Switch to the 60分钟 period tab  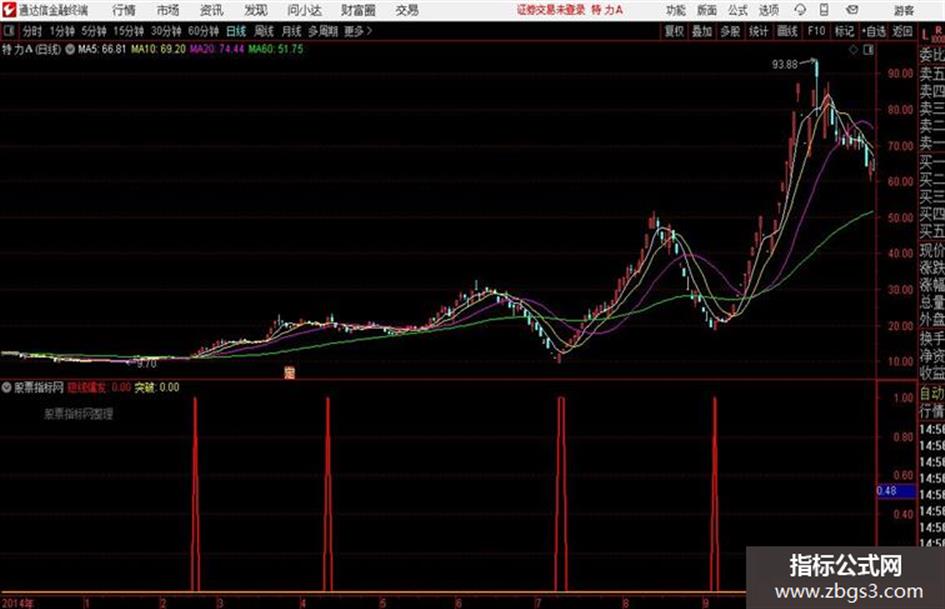[204, 31]
